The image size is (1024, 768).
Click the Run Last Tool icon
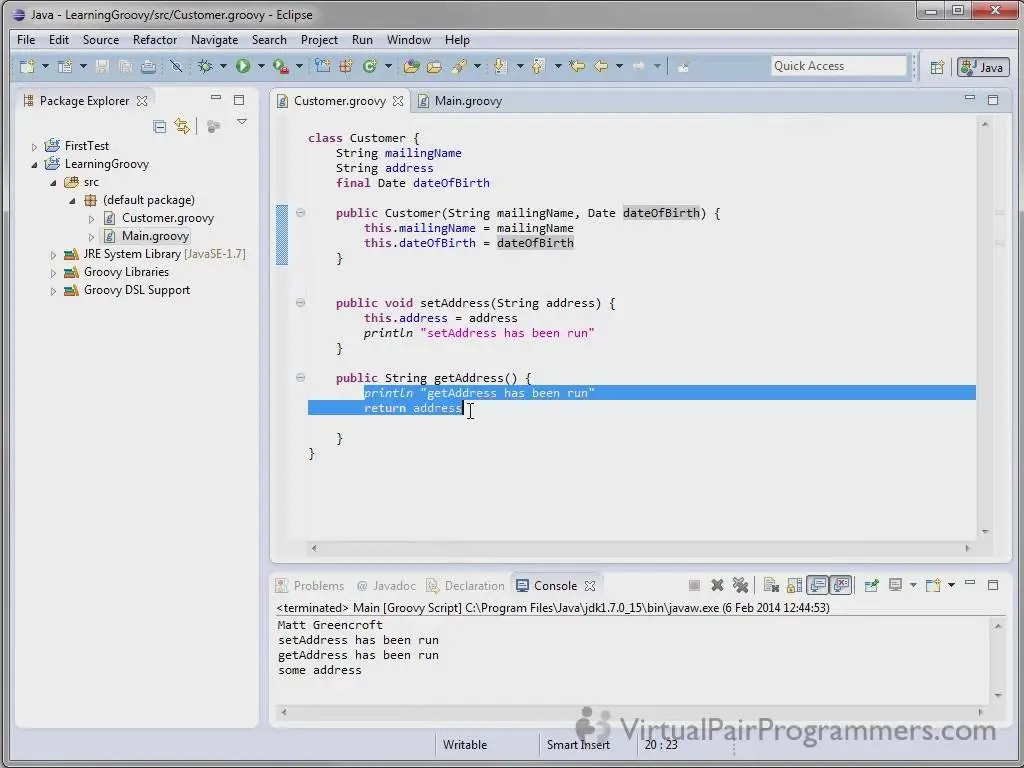click(281, 66)
